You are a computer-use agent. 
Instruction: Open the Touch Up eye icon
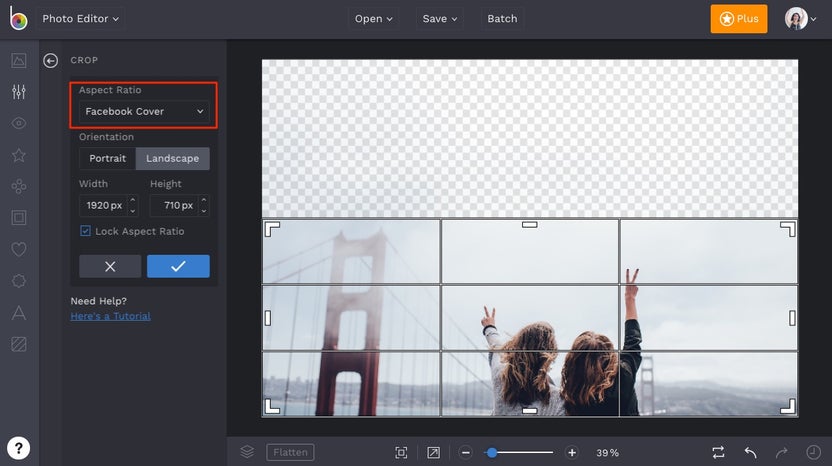click(19, 123)
